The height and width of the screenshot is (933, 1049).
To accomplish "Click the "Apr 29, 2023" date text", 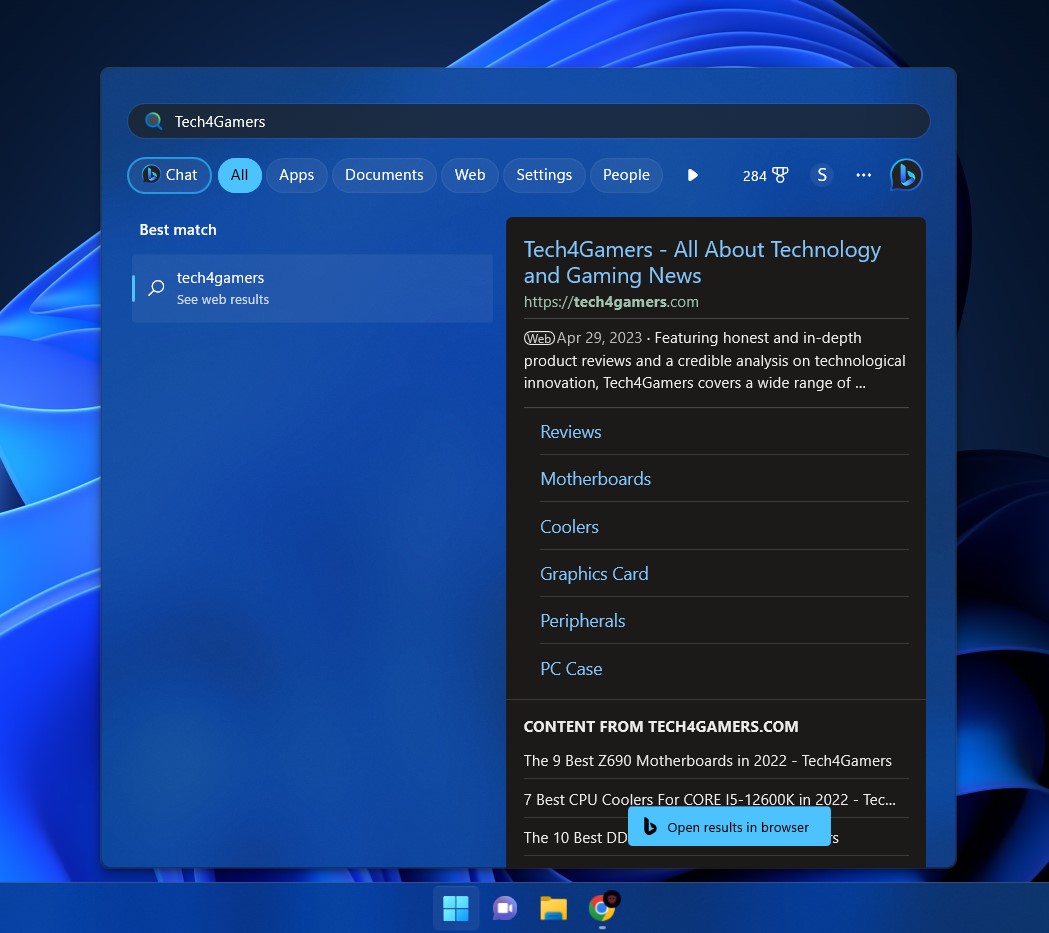I will 599,338.
